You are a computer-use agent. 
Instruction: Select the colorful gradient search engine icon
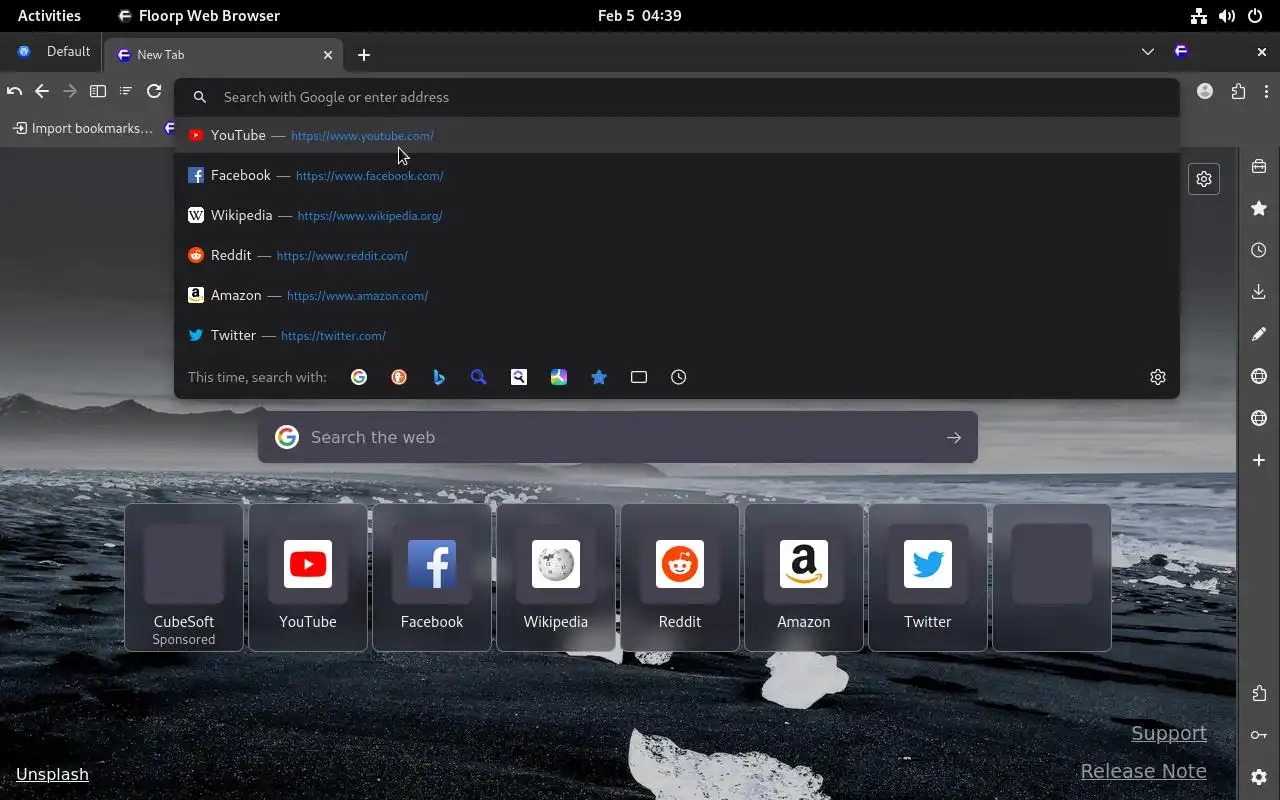point(559,377)
